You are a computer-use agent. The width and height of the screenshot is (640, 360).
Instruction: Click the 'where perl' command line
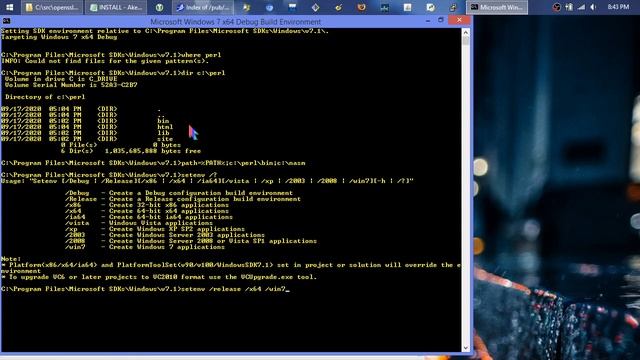(x=111, y=55)
